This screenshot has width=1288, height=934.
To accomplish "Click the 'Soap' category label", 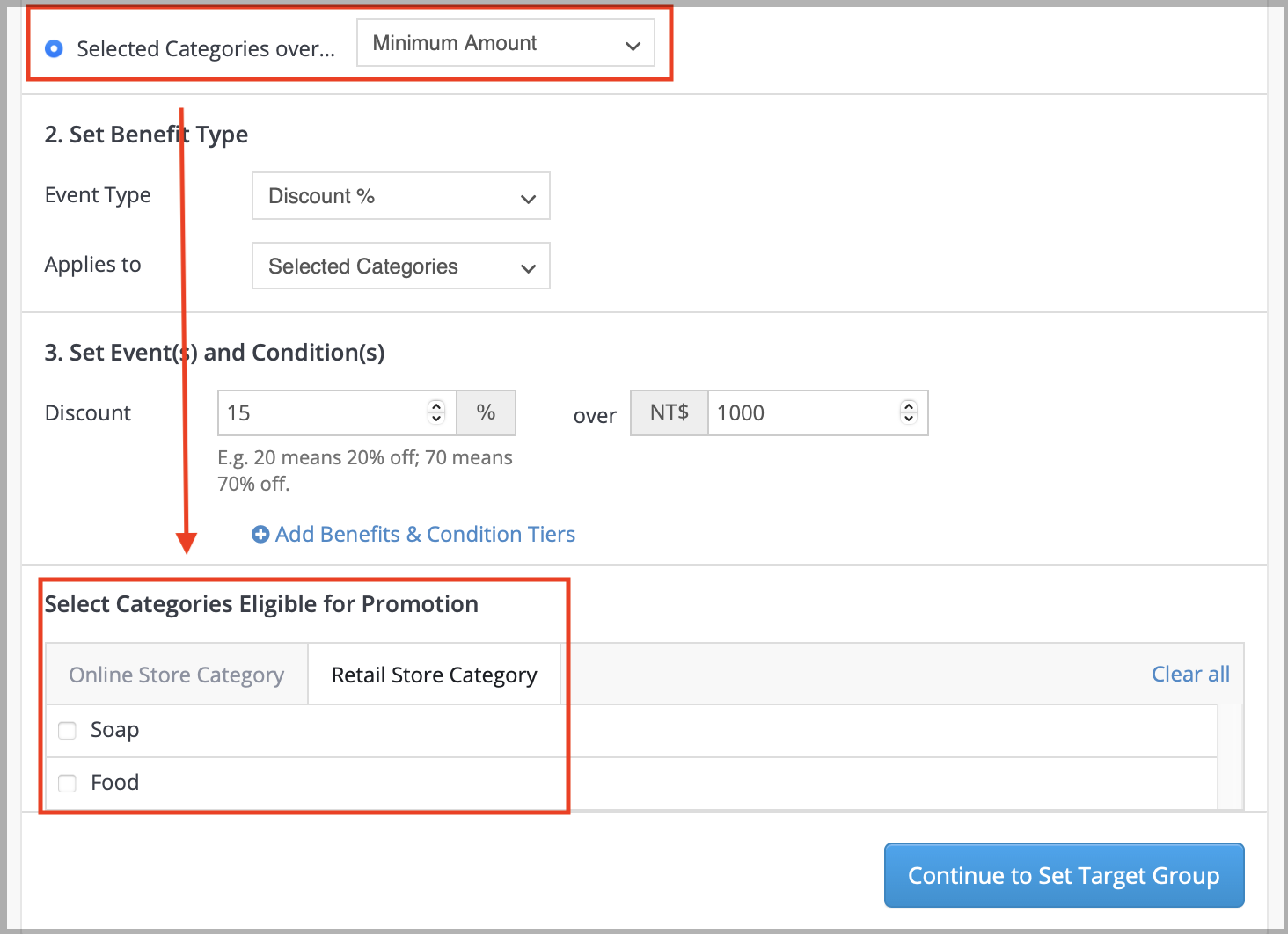I will (115, 730).
